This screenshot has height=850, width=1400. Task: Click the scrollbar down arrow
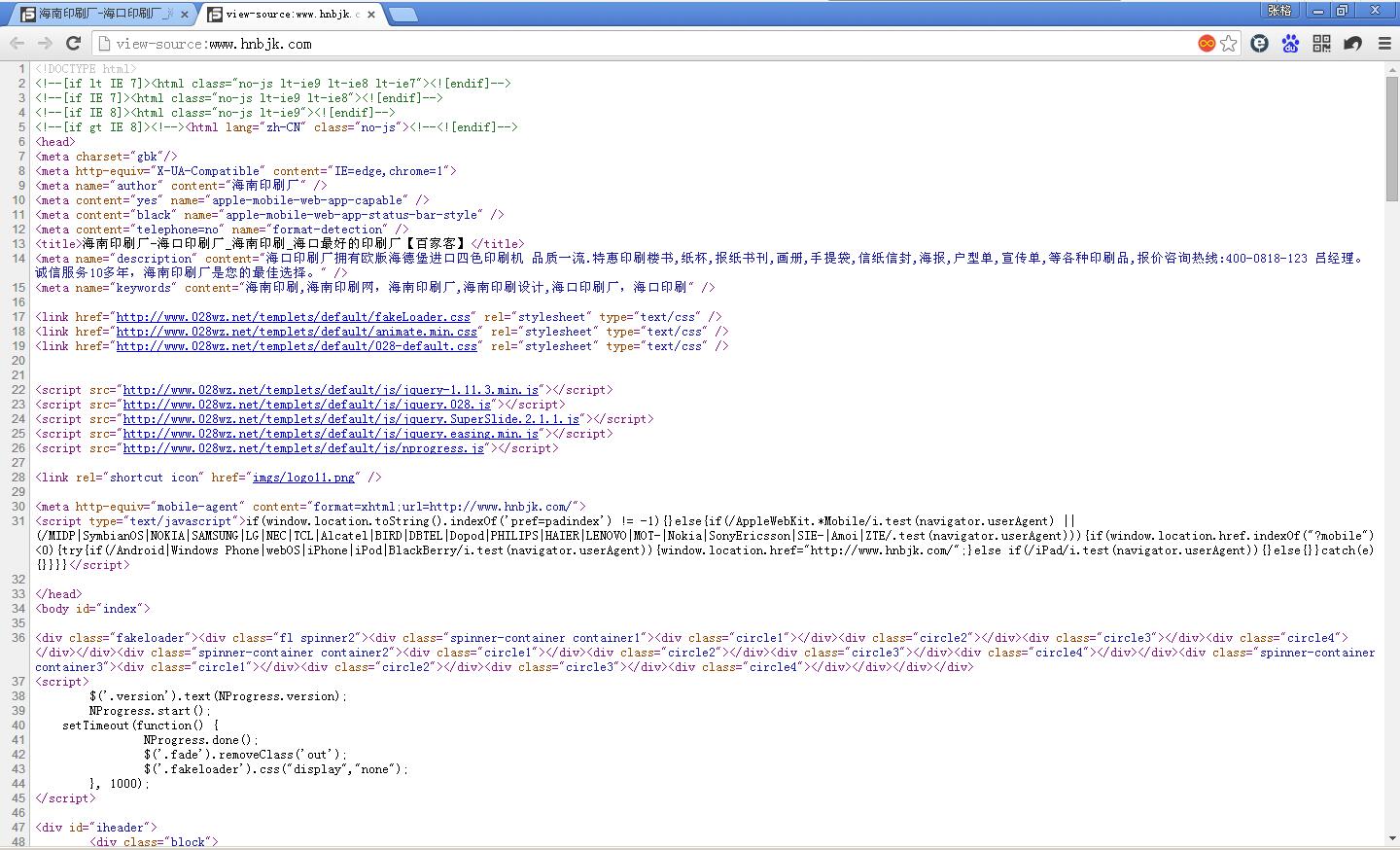[x=1391, y=837]
